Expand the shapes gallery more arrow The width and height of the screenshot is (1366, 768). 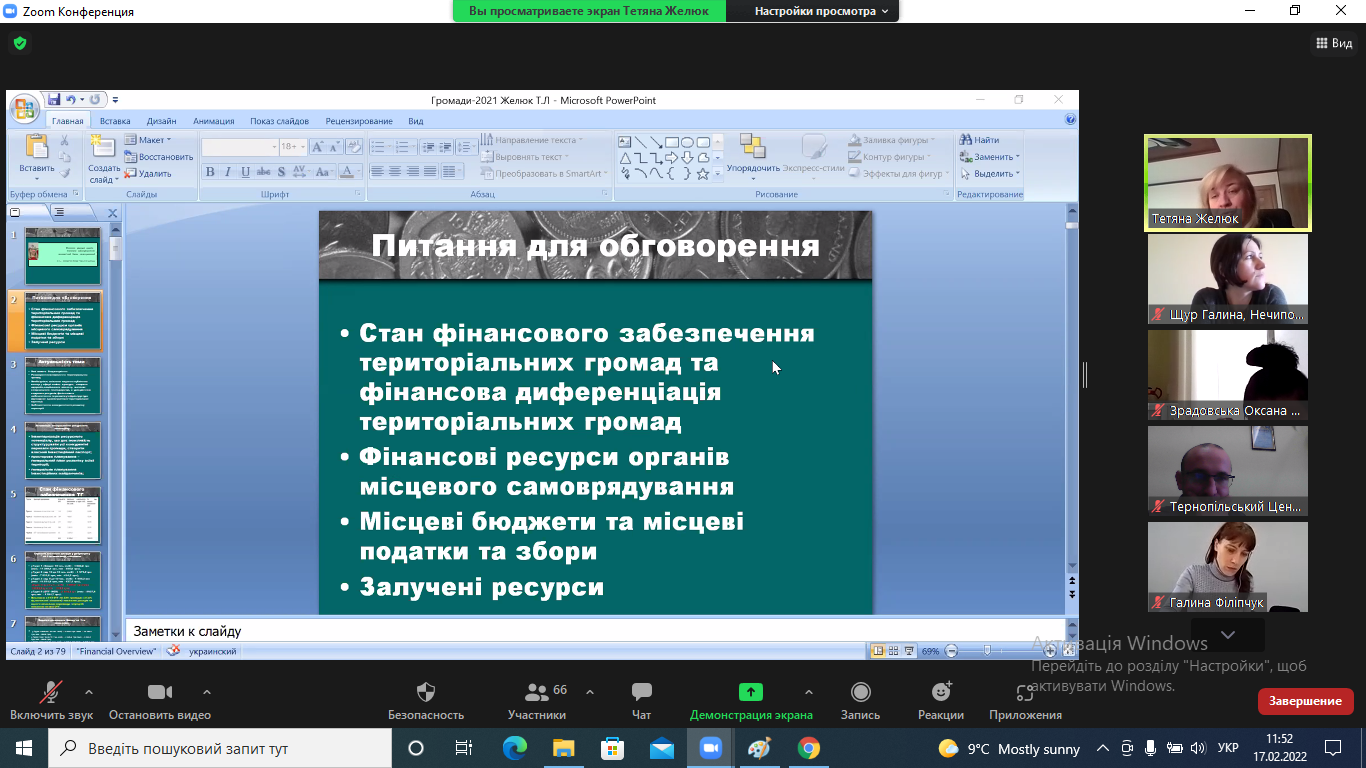tap(718, 174)
